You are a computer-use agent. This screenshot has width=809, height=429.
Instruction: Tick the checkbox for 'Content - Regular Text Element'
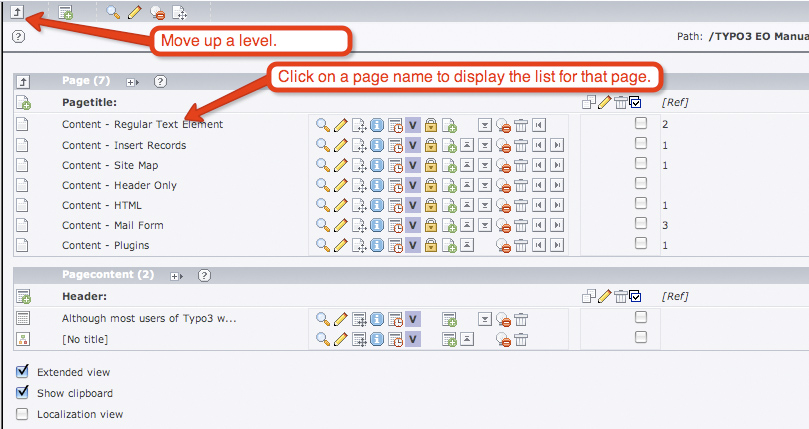coord(641,124)
